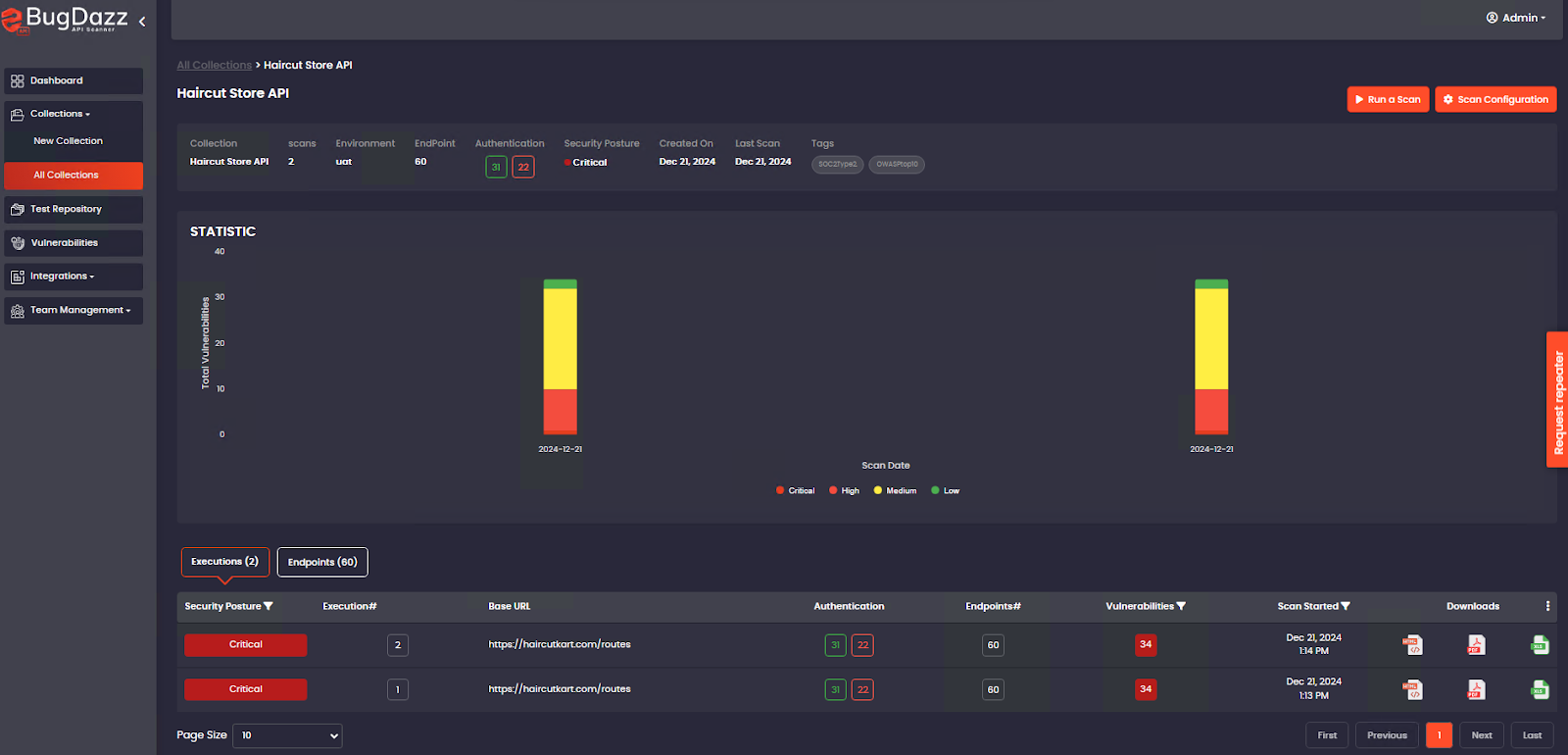Click green 31 authentication badge in collection summary
Screen dimensions: 1568x755
(x=496, y=167)
